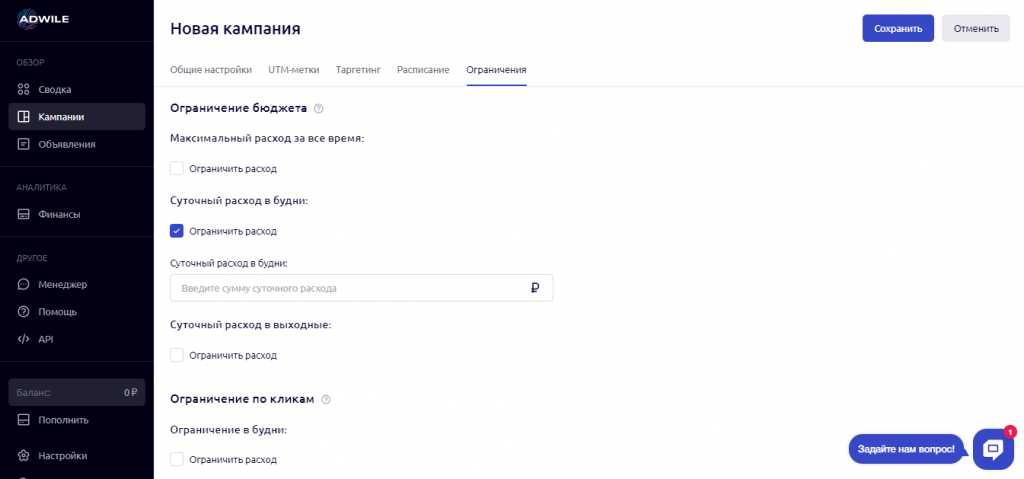Click the Менеджер chat icon
This screenshot has width=1024, height=479.
click(x=24, y=284)
